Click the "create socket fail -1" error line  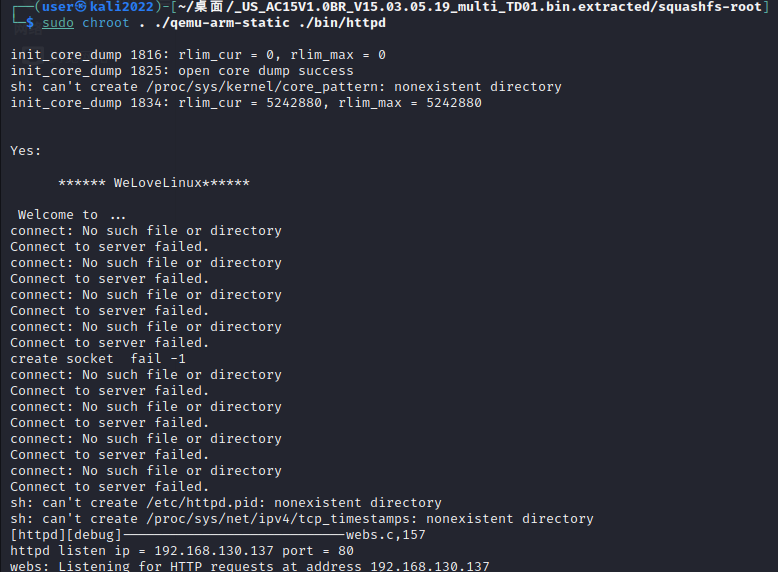pos(98,359)
